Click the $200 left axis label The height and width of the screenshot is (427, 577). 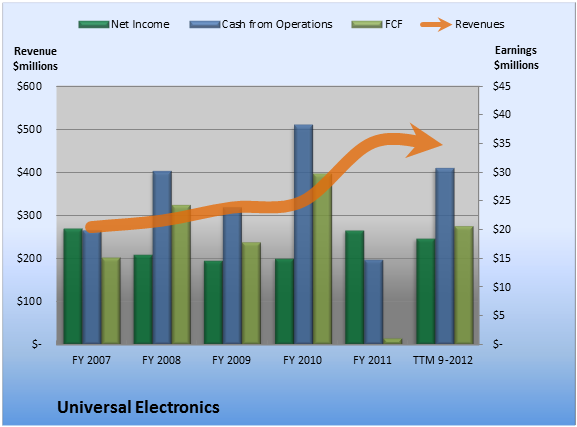(x=29, y=258)
